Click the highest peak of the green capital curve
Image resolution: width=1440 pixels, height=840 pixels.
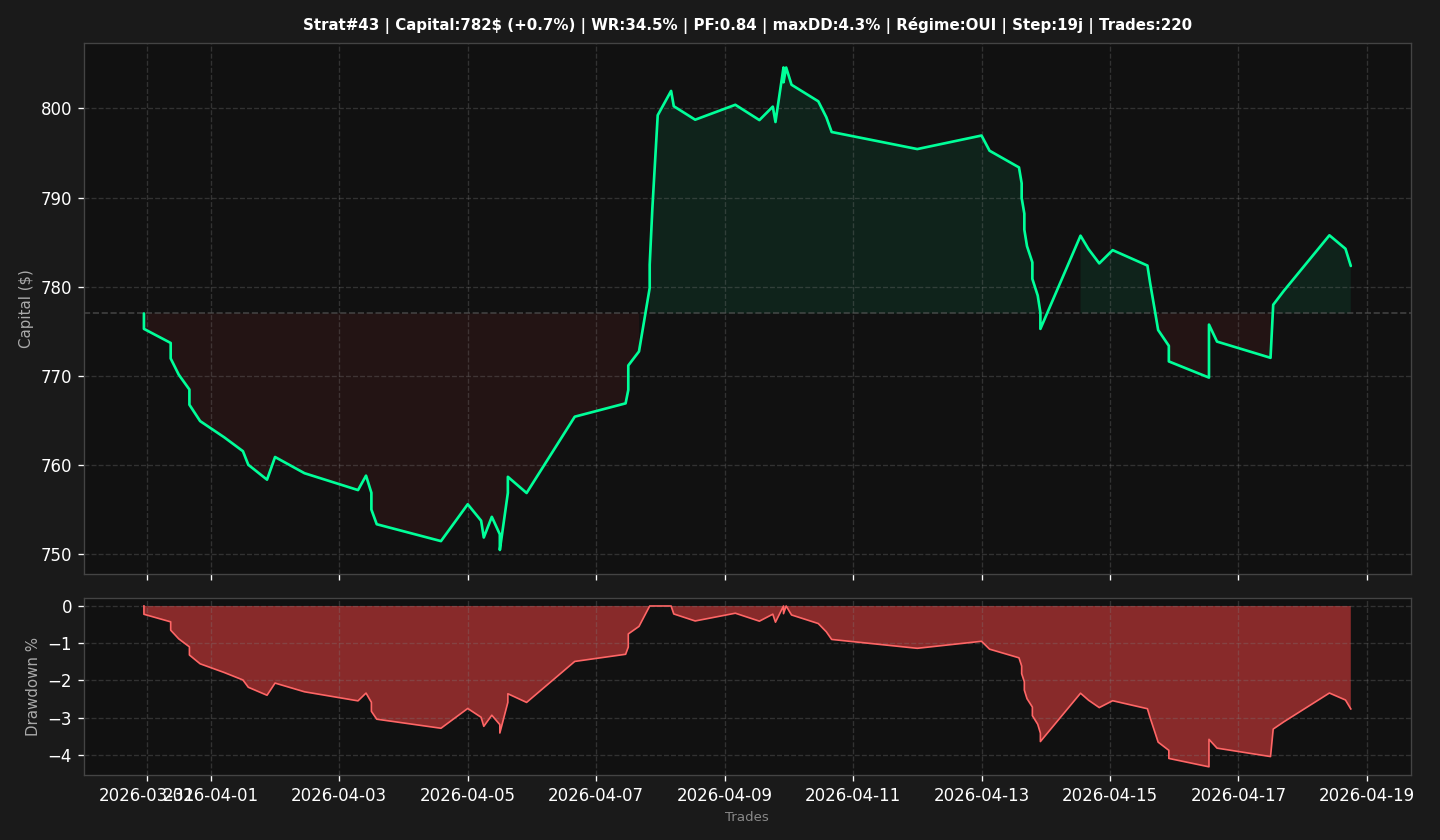coord(784,67)
